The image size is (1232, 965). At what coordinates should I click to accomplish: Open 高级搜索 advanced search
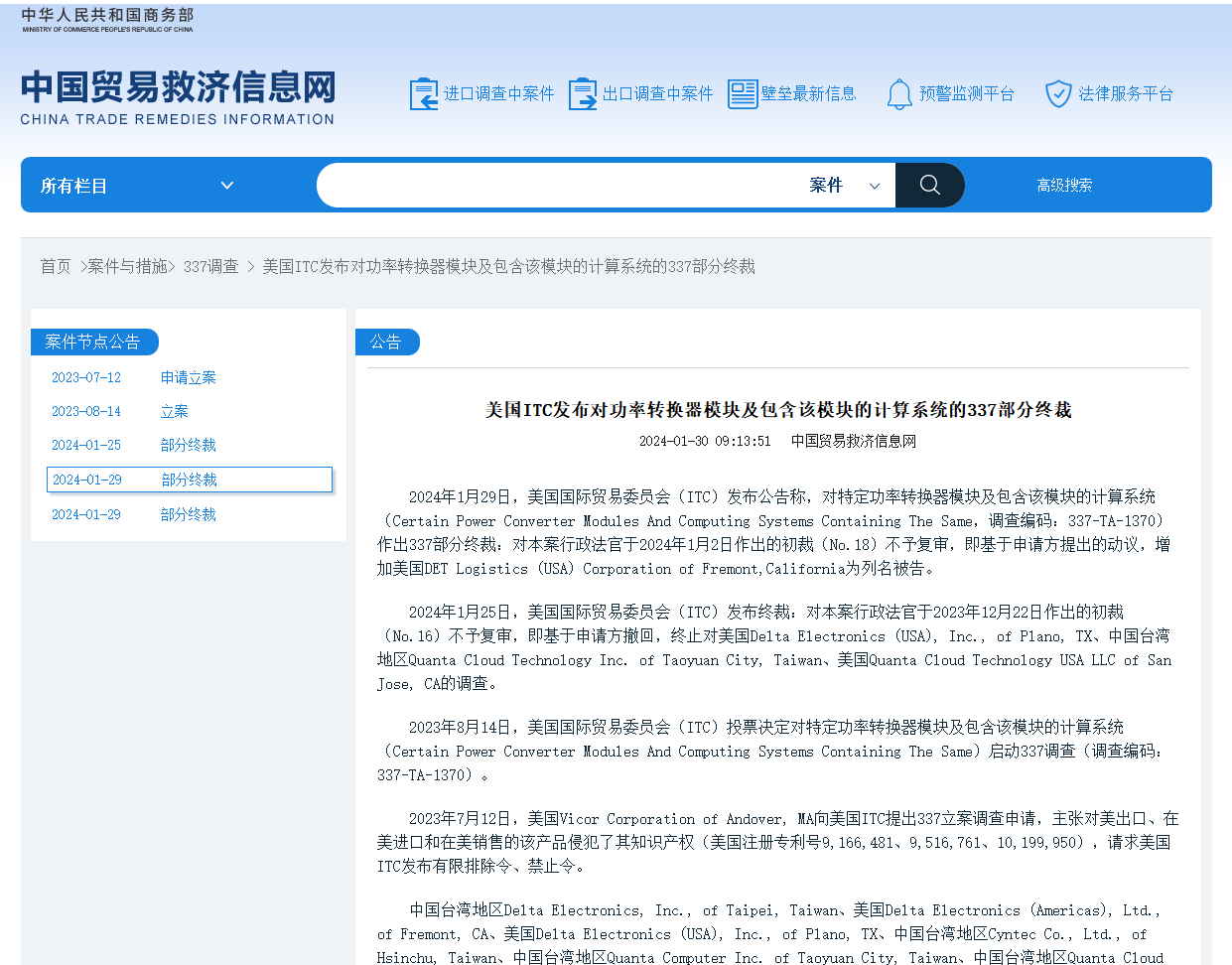click(x=1064, y=185)
